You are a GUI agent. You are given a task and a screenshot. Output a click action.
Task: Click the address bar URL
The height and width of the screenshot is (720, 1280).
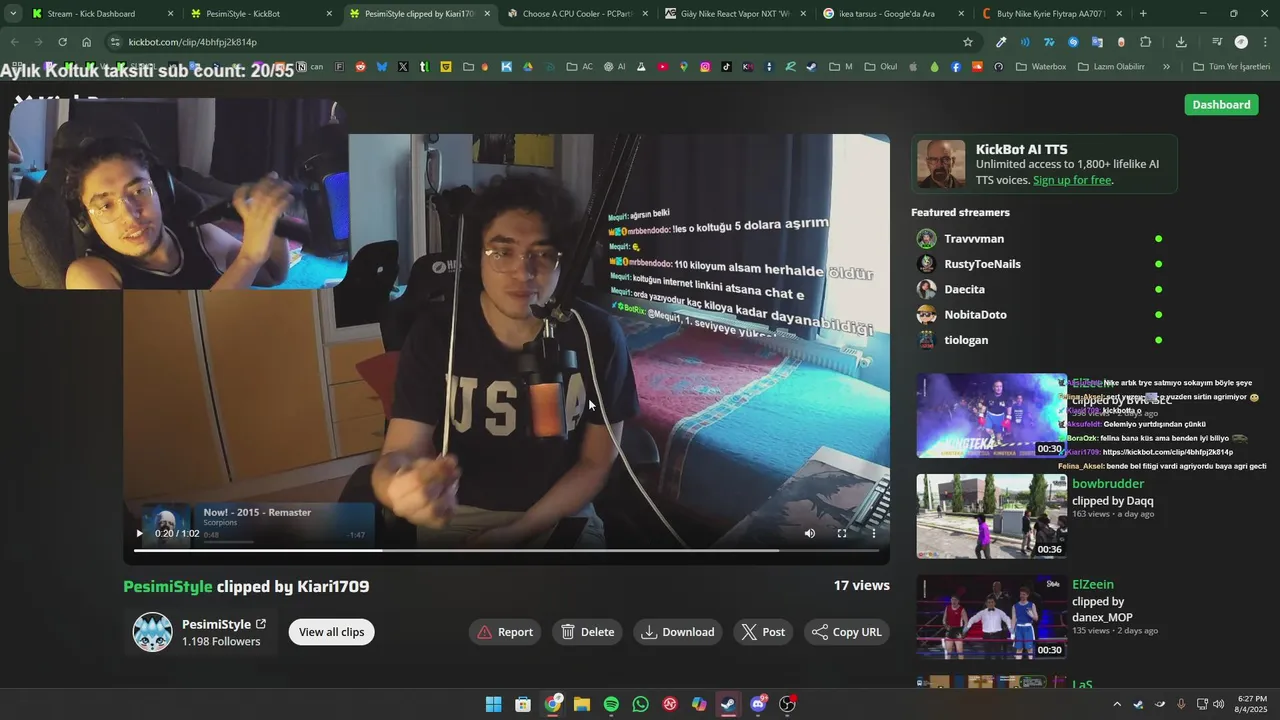coord(193,42)
